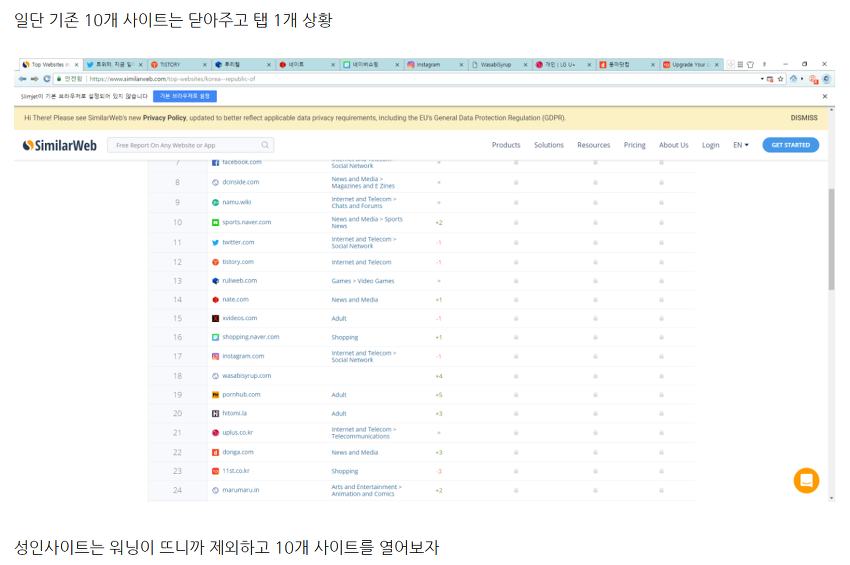Click the new tab plus icon
This screenshot has width=850, height=565.
[x=730, y=64]
